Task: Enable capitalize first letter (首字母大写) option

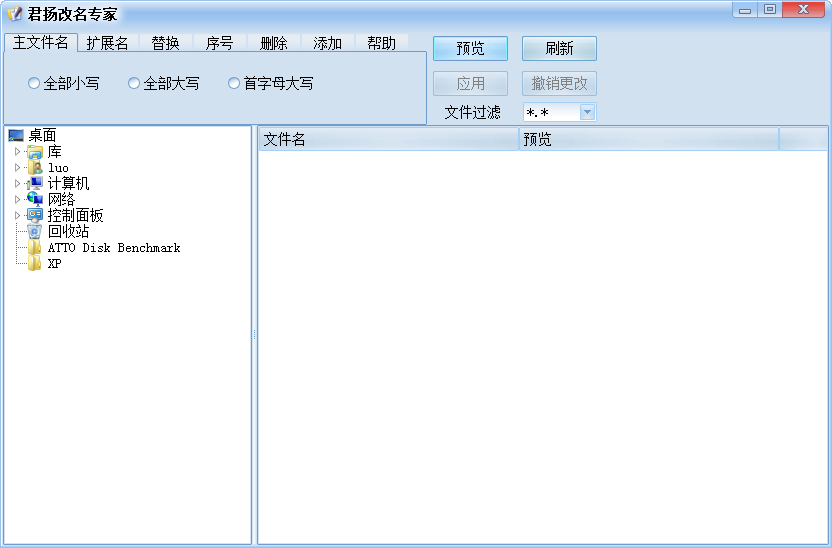Action: tap(234, 84)
